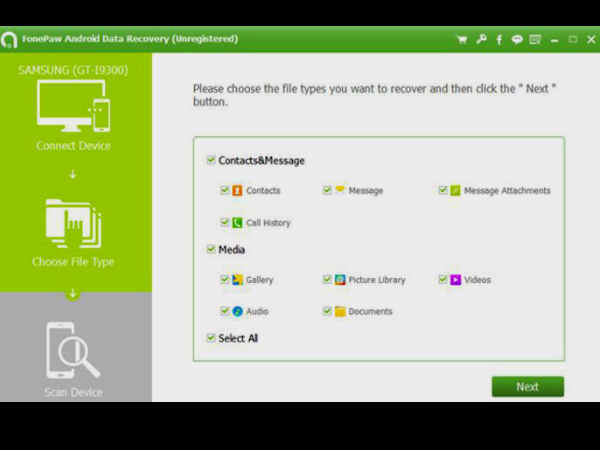Uncheck the Media group checkbox

click(x=211, y=249)
